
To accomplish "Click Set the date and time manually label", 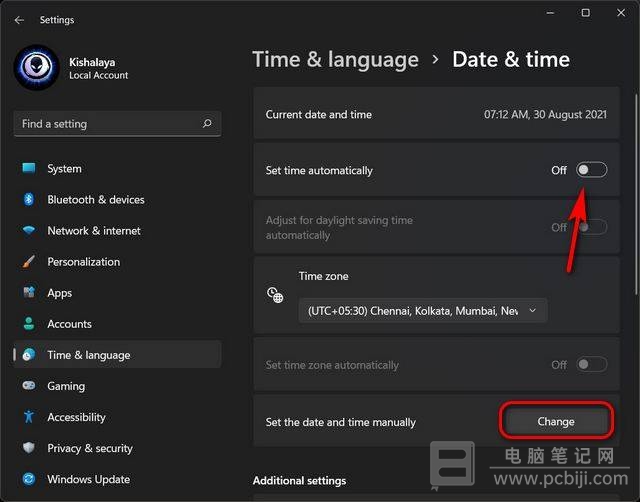I will click(340, 422).
